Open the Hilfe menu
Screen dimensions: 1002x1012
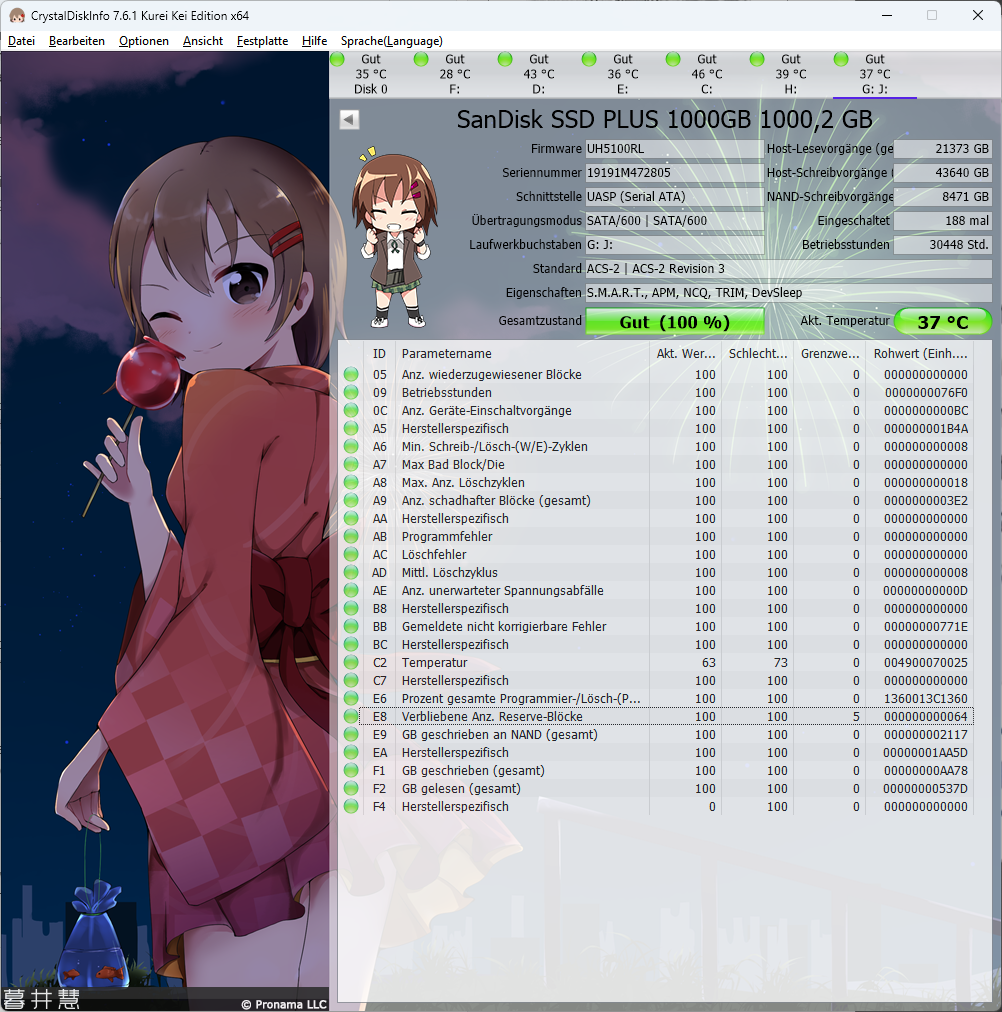[314, 41]
